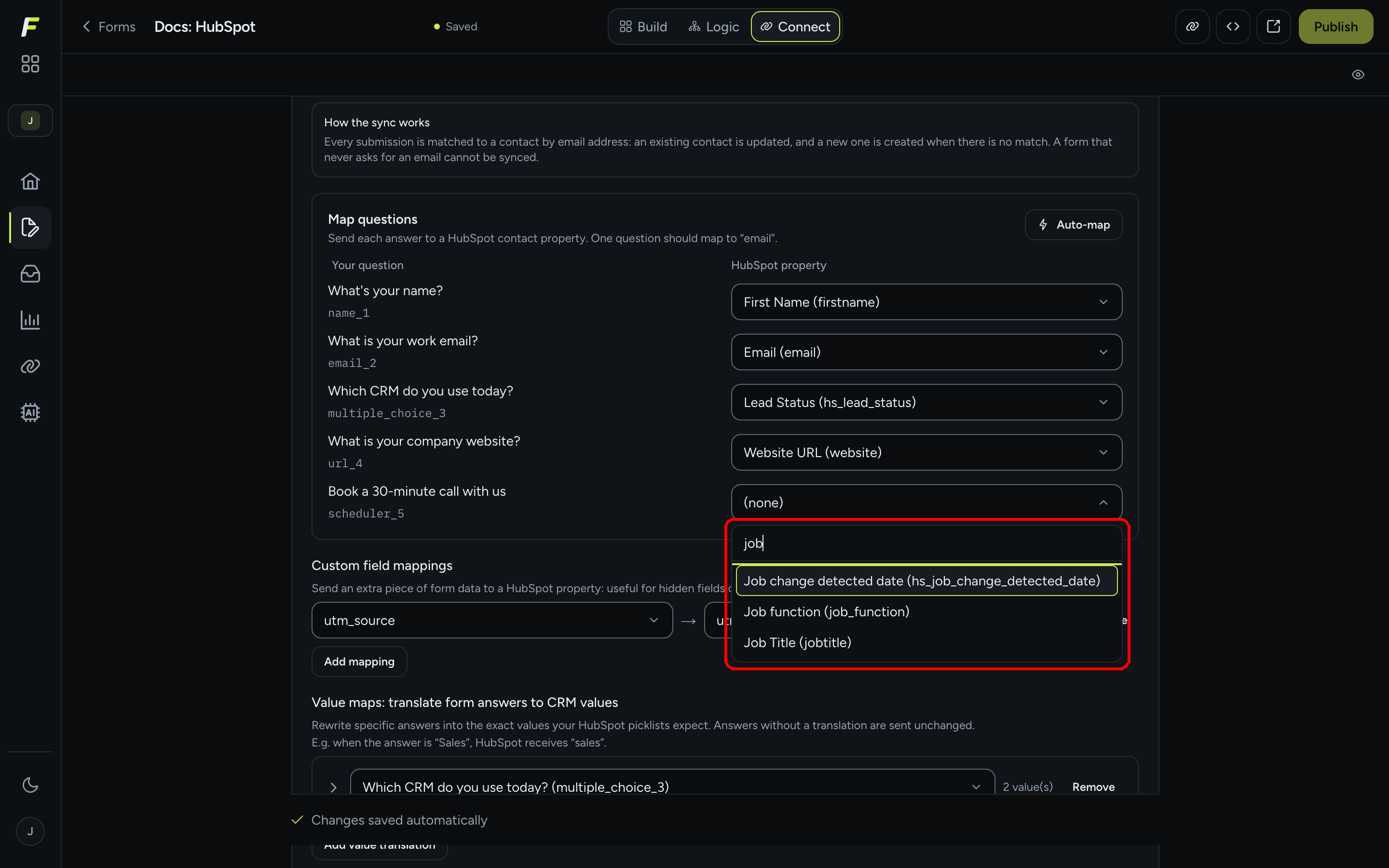Go to Home via sidebar house icon
The image size is (1389, 868).
[30, 181]
